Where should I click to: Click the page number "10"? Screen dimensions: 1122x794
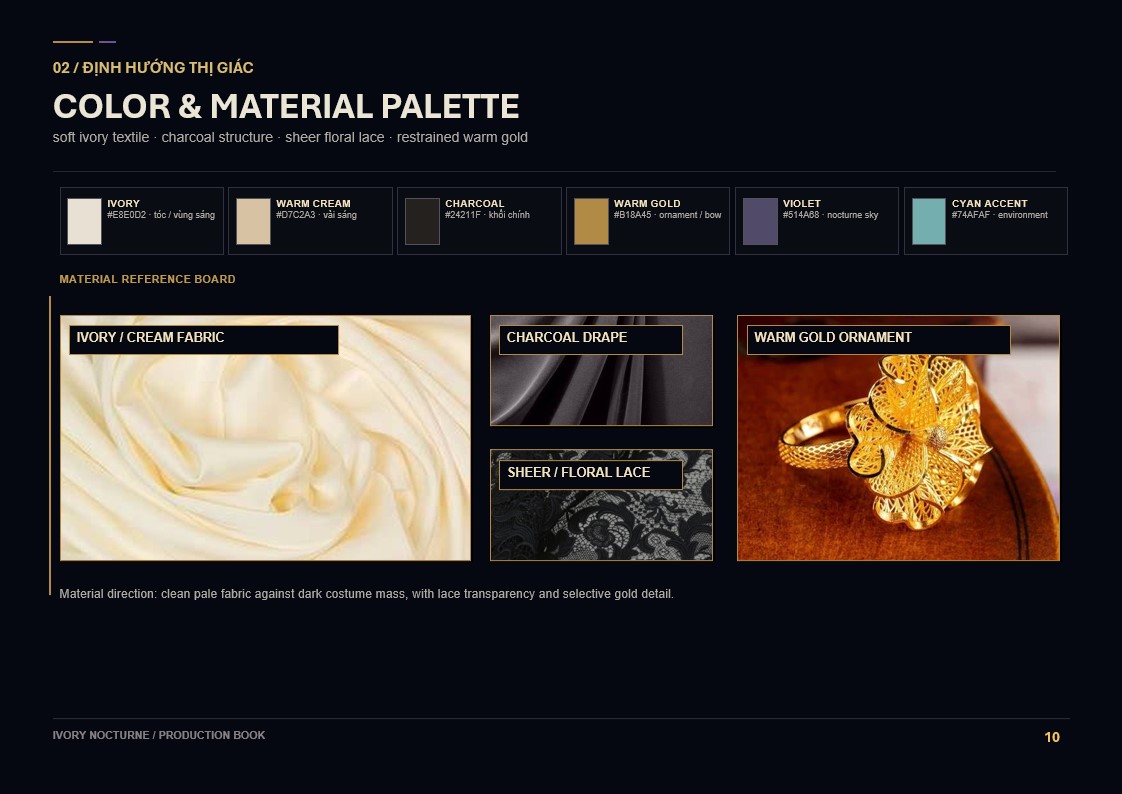[x=1052, y=737]
